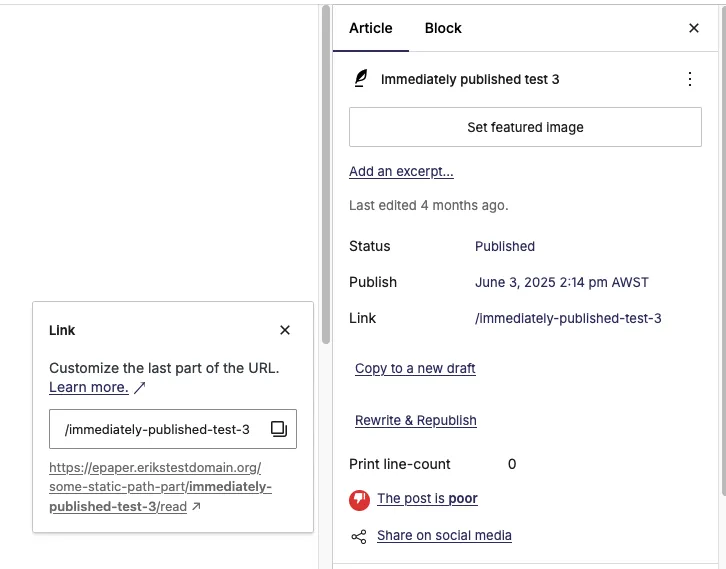This screenshot has height=569, width=726.
Task: Open the /immediately-published-test-3 link setting
Action: click(568, 319)
